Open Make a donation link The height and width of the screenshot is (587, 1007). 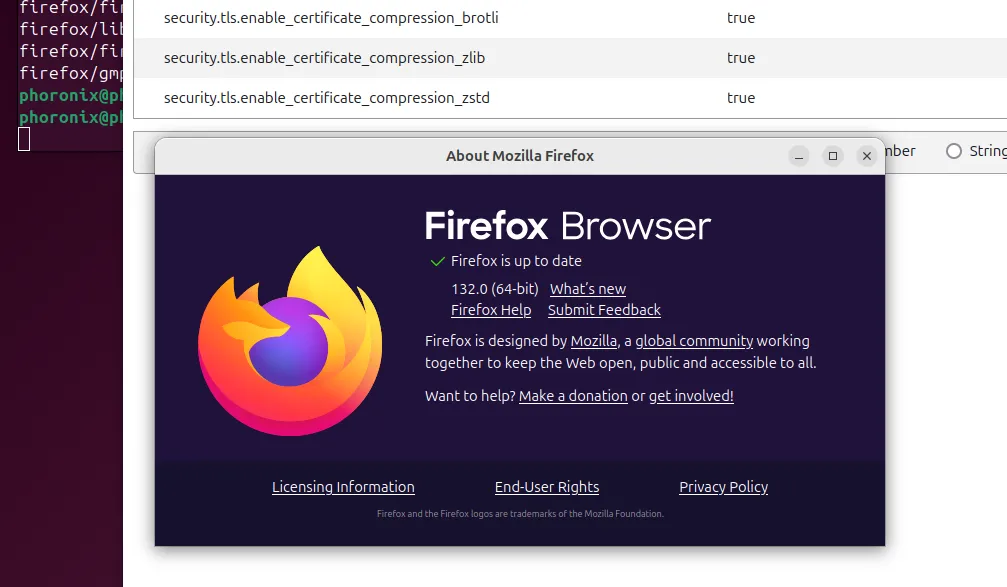tap(573, 396)
